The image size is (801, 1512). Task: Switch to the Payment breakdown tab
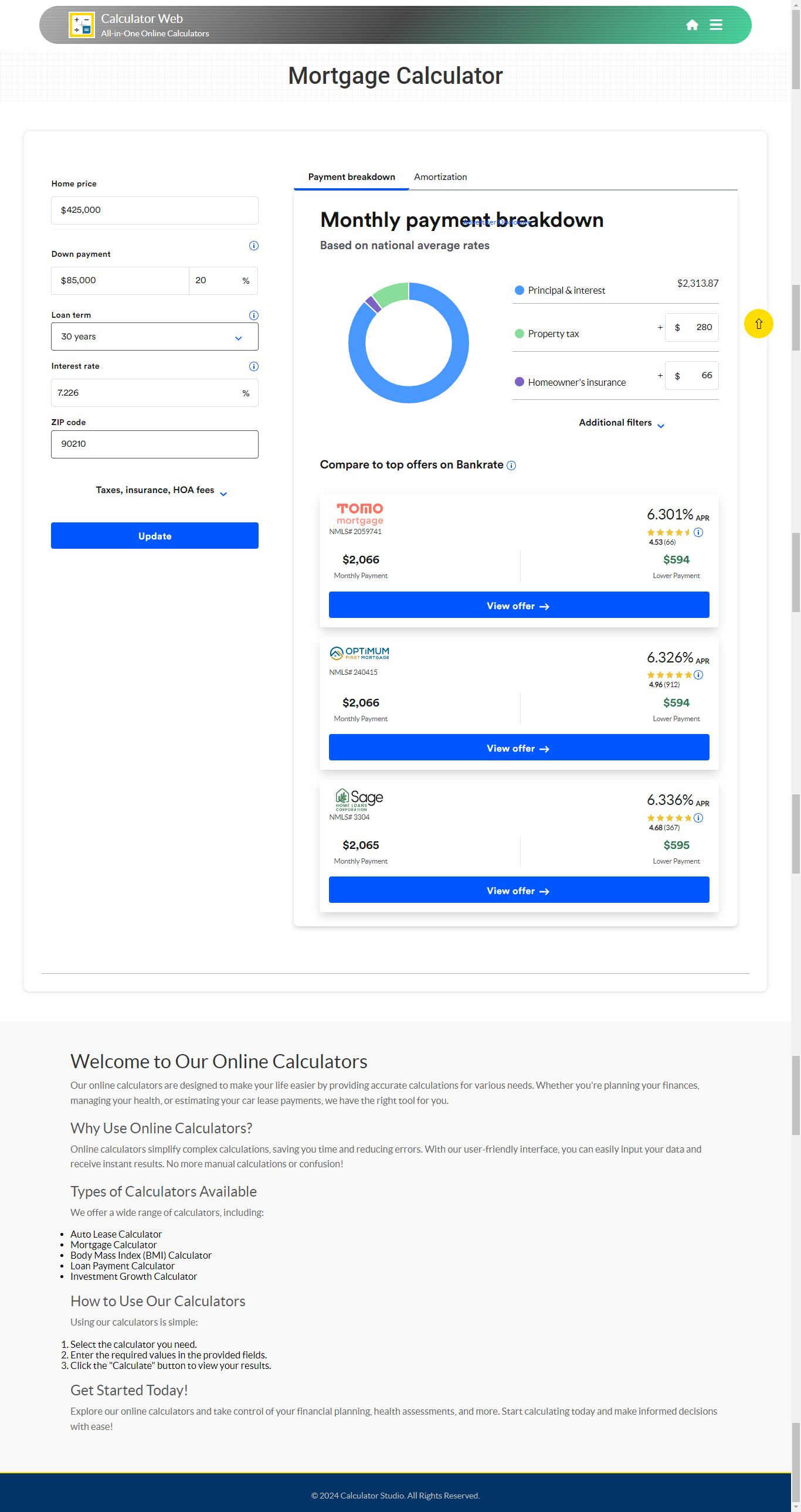(351, 176)
